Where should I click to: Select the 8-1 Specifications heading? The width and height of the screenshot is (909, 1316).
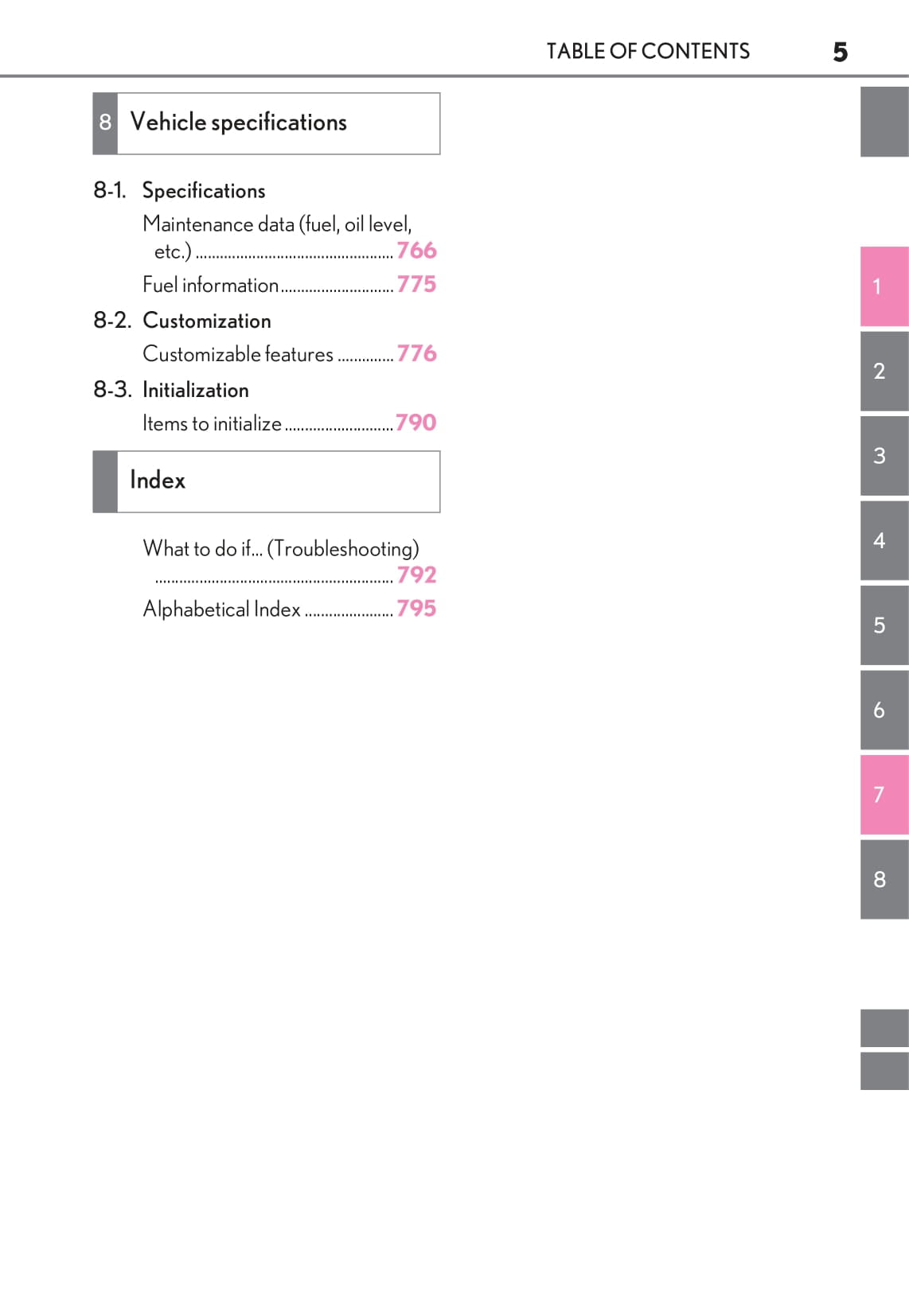[203, 191]
